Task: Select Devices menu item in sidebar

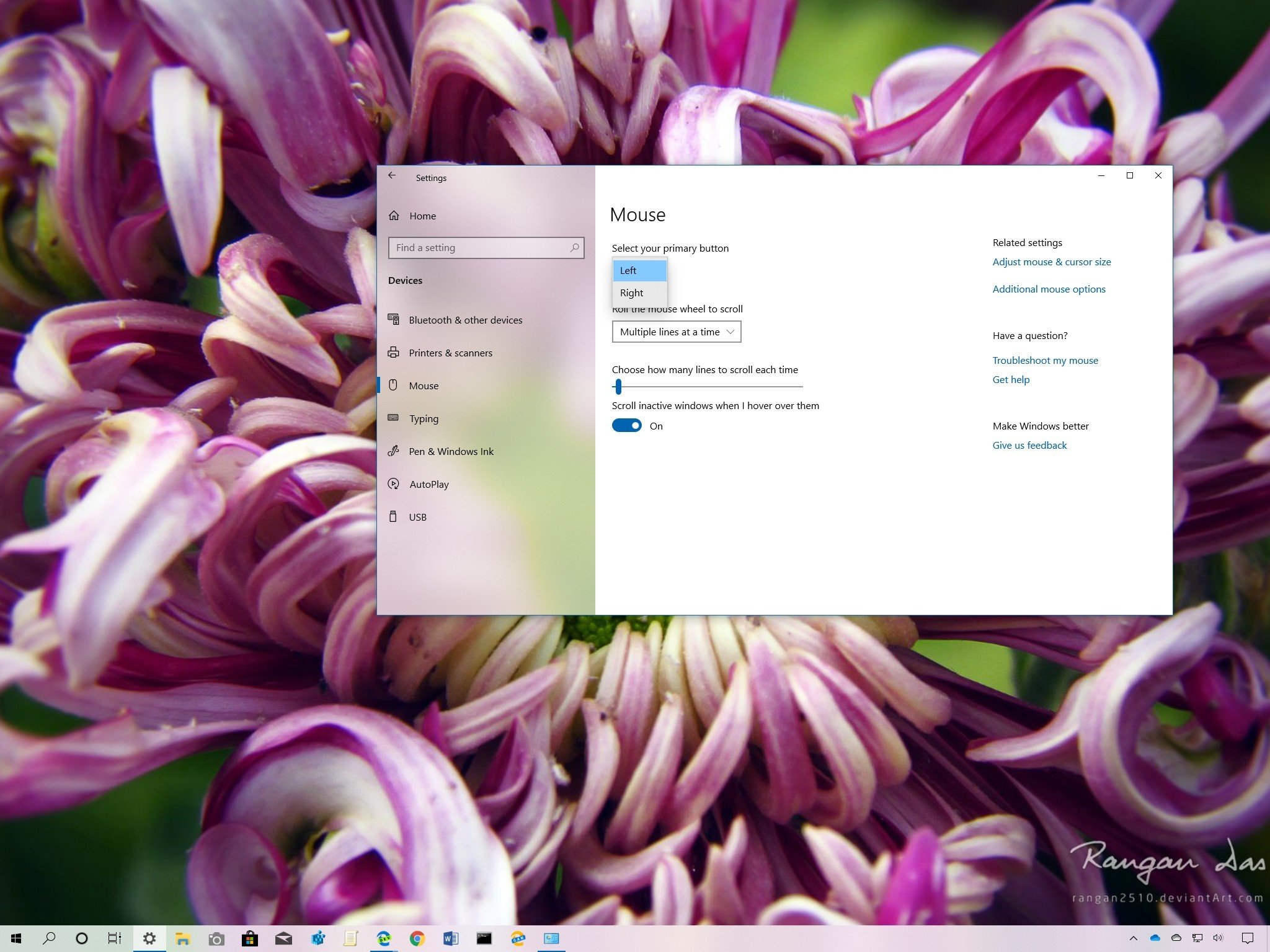Action: (406, 280)
